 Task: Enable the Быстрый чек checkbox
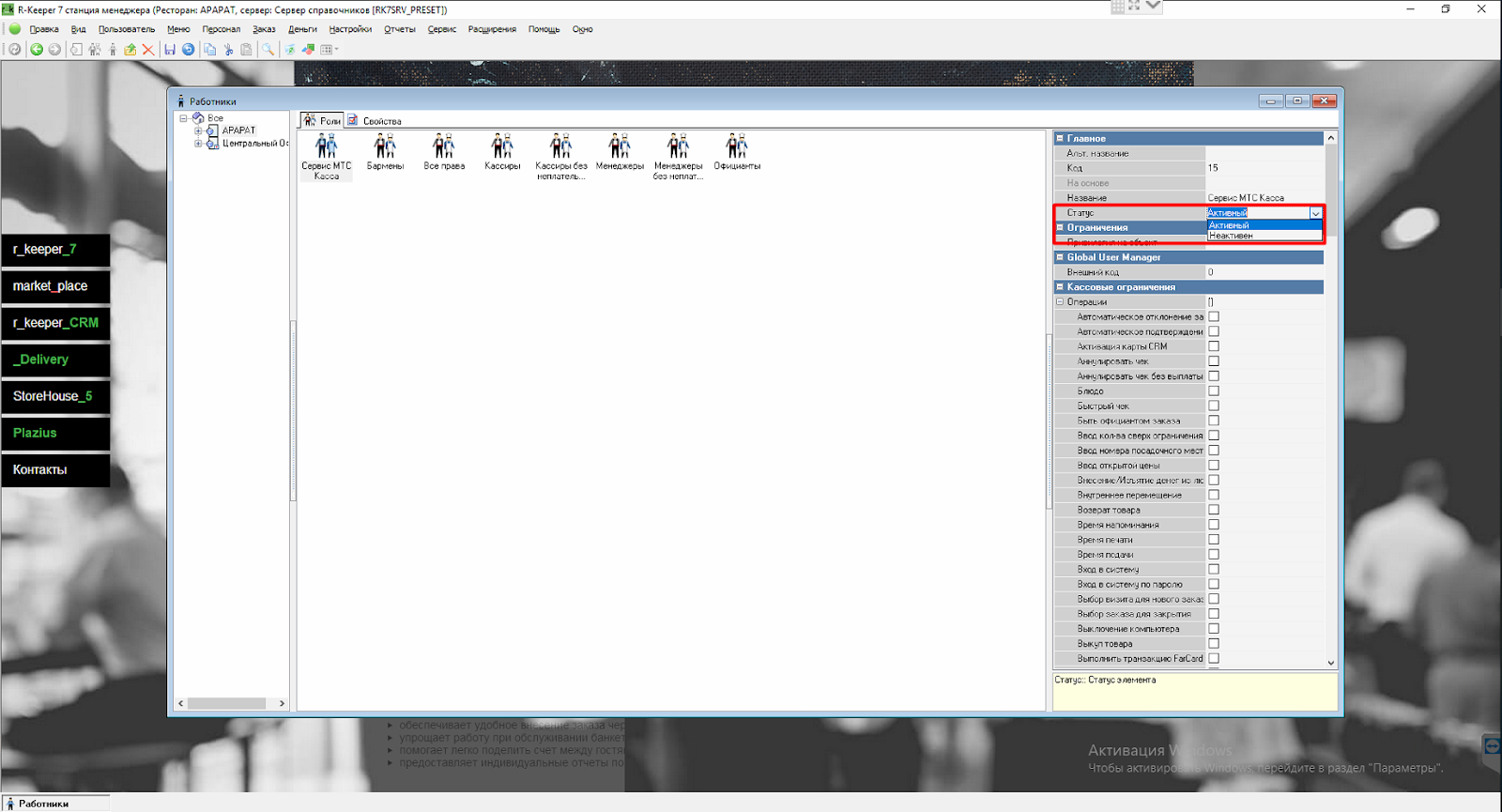1214,406
